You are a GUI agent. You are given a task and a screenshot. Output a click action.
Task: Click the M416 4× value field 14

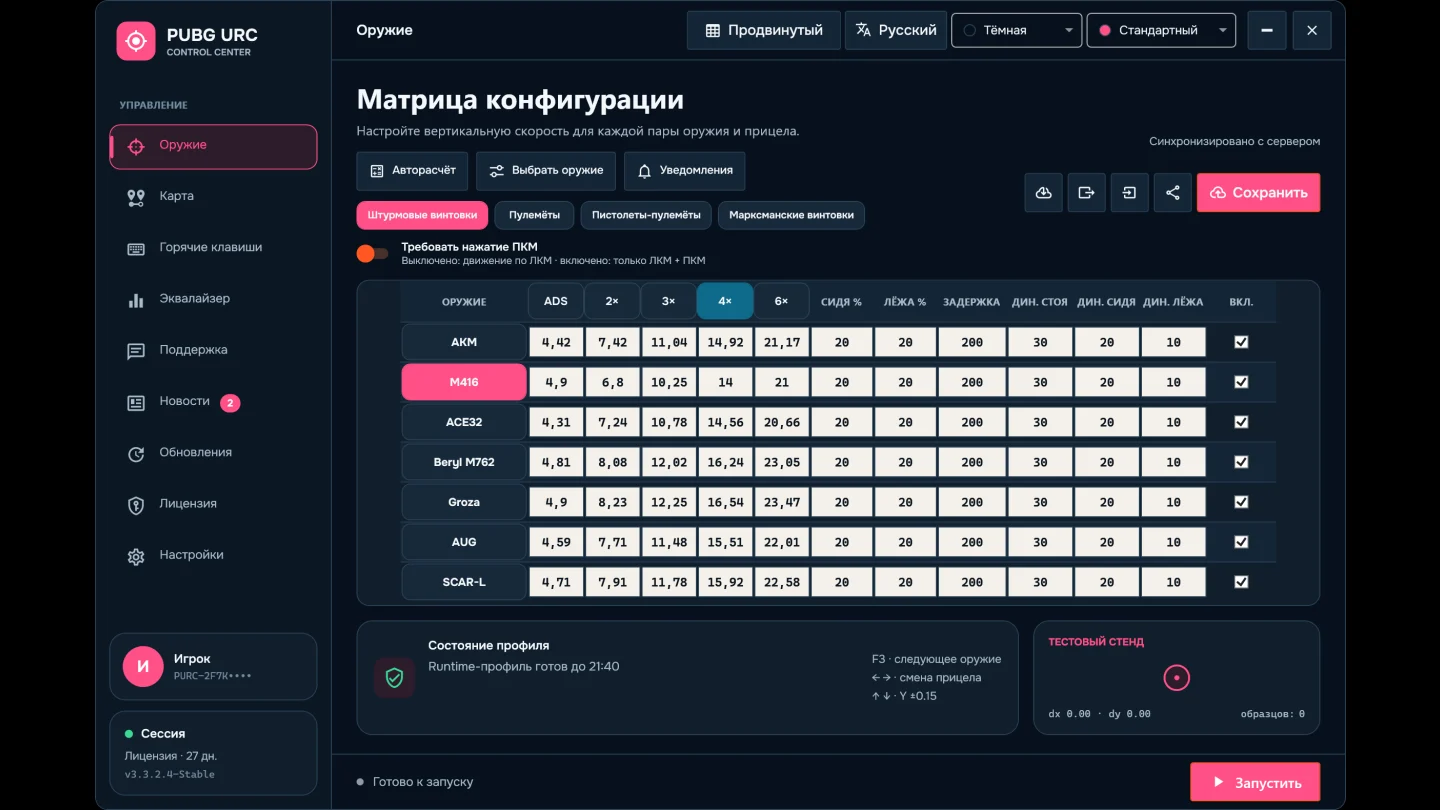[725, 382]
